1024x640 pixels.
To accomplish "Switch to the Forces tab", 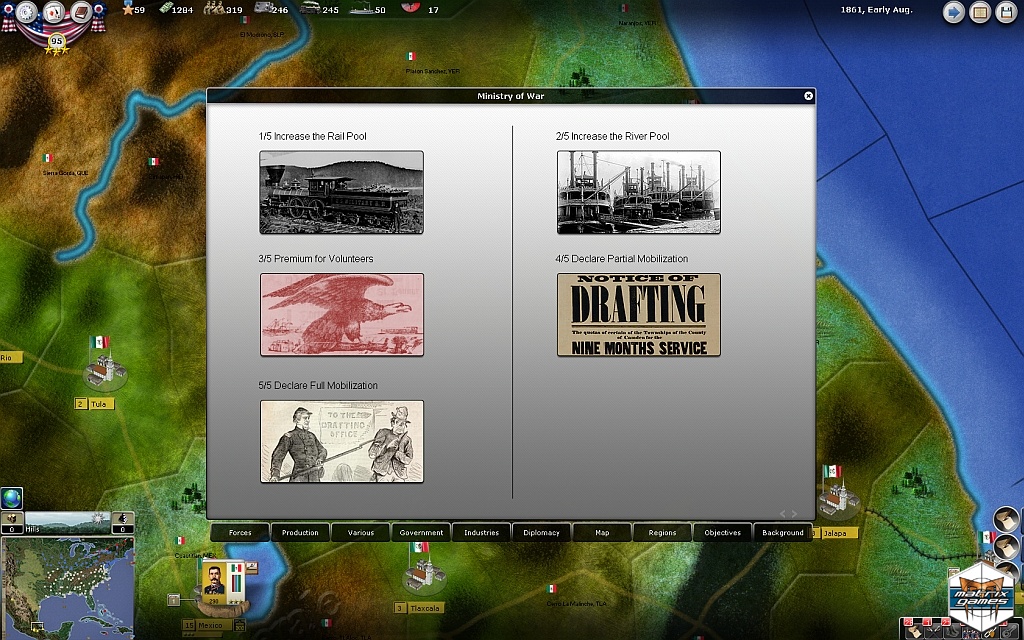I will [240, 533].
